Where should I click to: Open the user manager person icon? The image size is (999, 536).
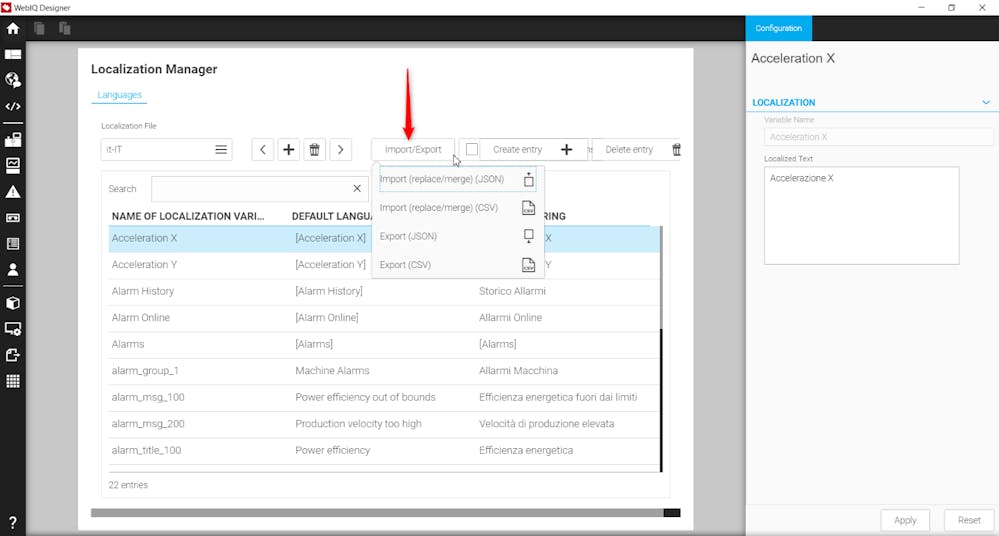13,270
